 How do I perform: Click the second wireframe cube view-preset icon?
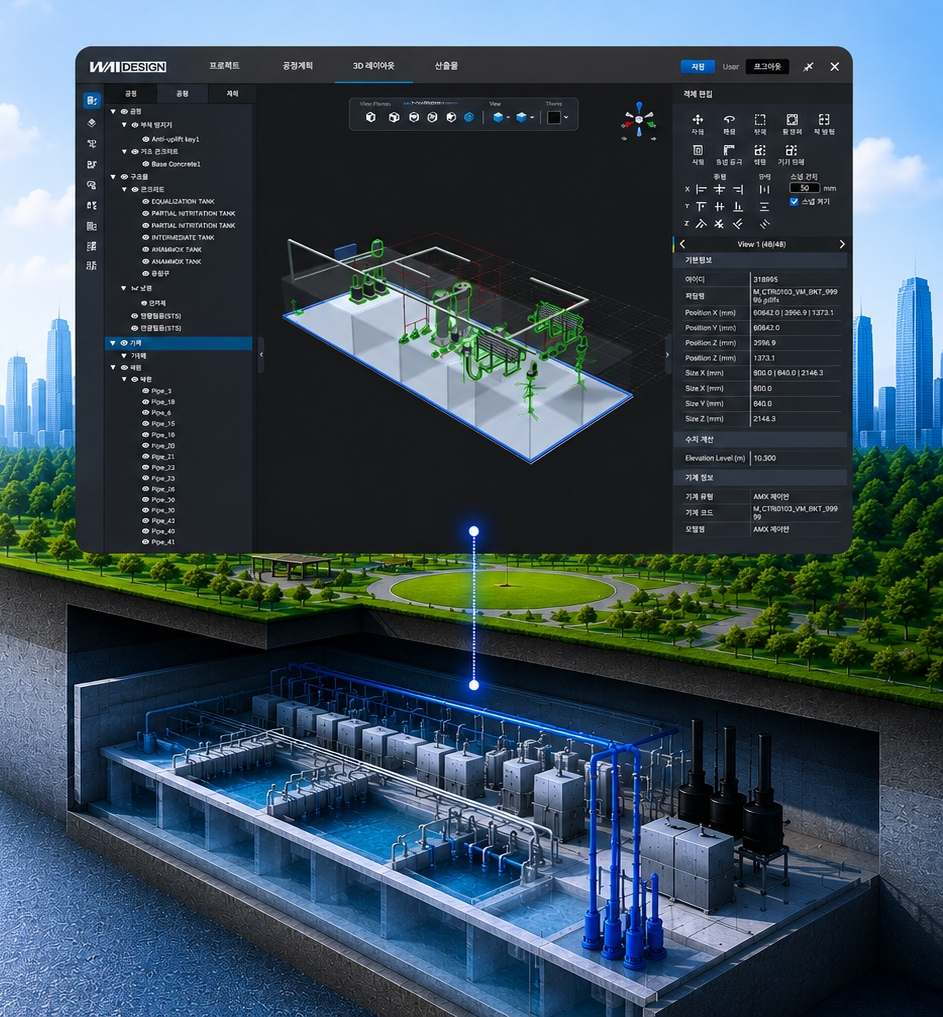[x=394, y=117]
